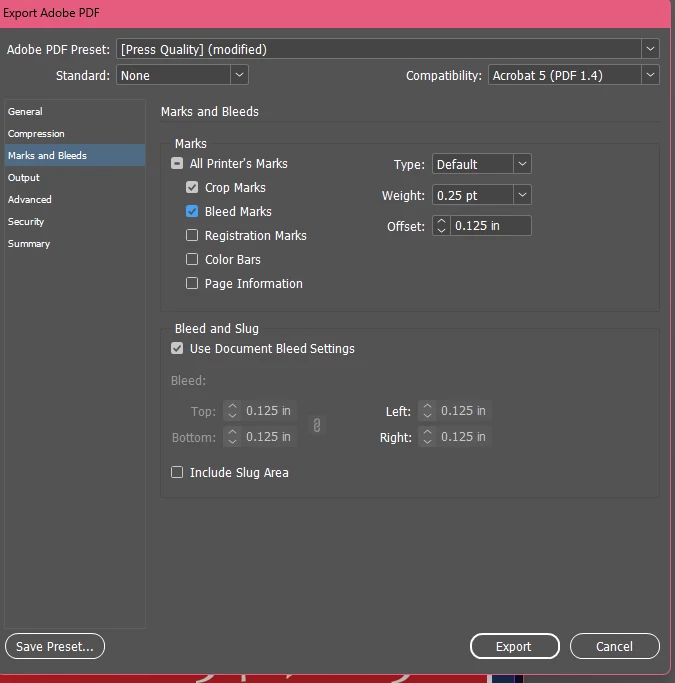The width and height of the screenshot is (675, 683).
Task: Open the Standard dropdown
Action: point(182,75)
